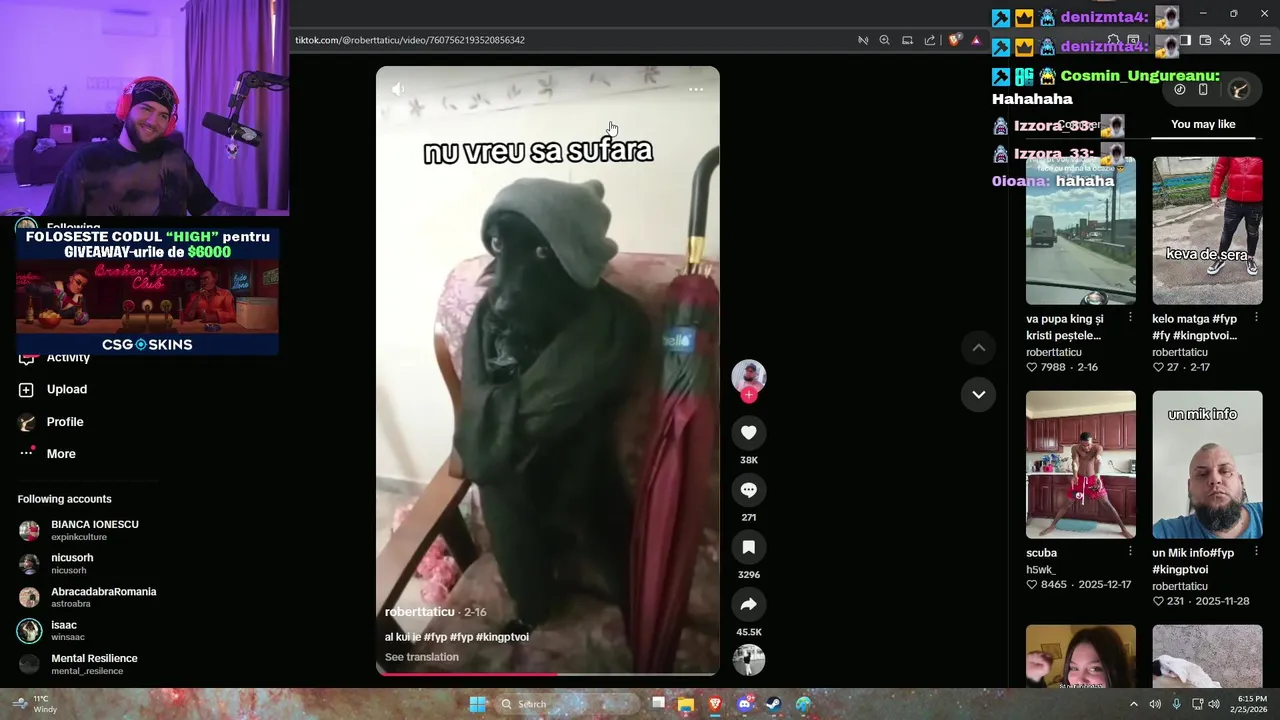The height and width of the screenshot is (720, 1280).
Task: Open the 'va pupa king' video thumbnail
Action: (1081, 230)
